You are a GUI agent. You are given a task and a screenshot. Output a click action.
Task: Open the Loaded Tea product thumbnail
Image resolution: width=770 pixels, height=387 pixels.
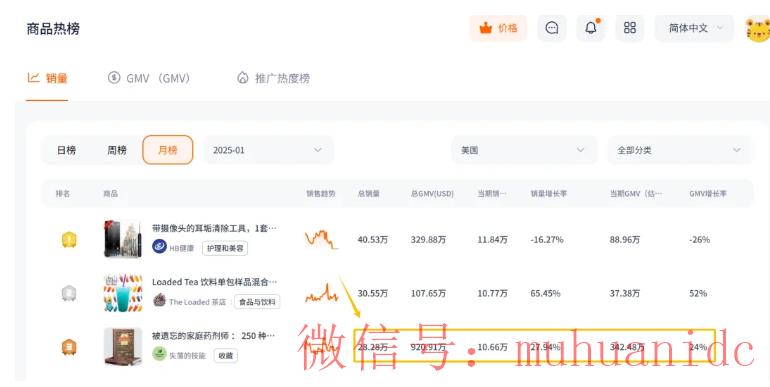tap(123, 293)
